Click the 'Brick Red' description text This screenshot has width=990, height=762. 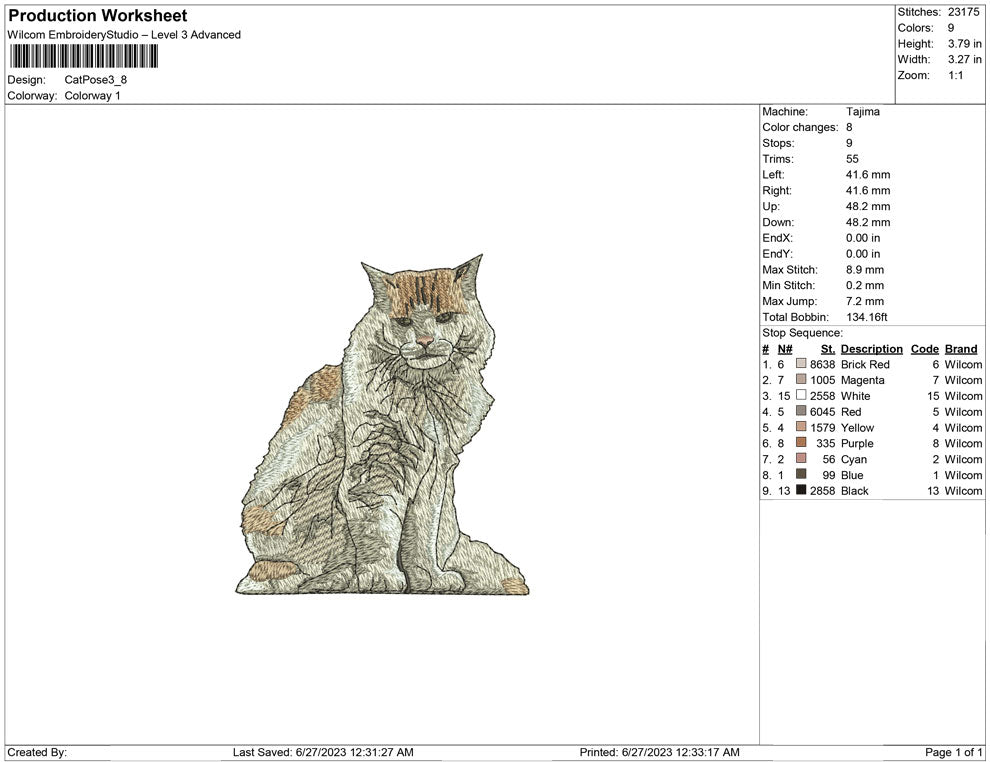pos(865,364)
